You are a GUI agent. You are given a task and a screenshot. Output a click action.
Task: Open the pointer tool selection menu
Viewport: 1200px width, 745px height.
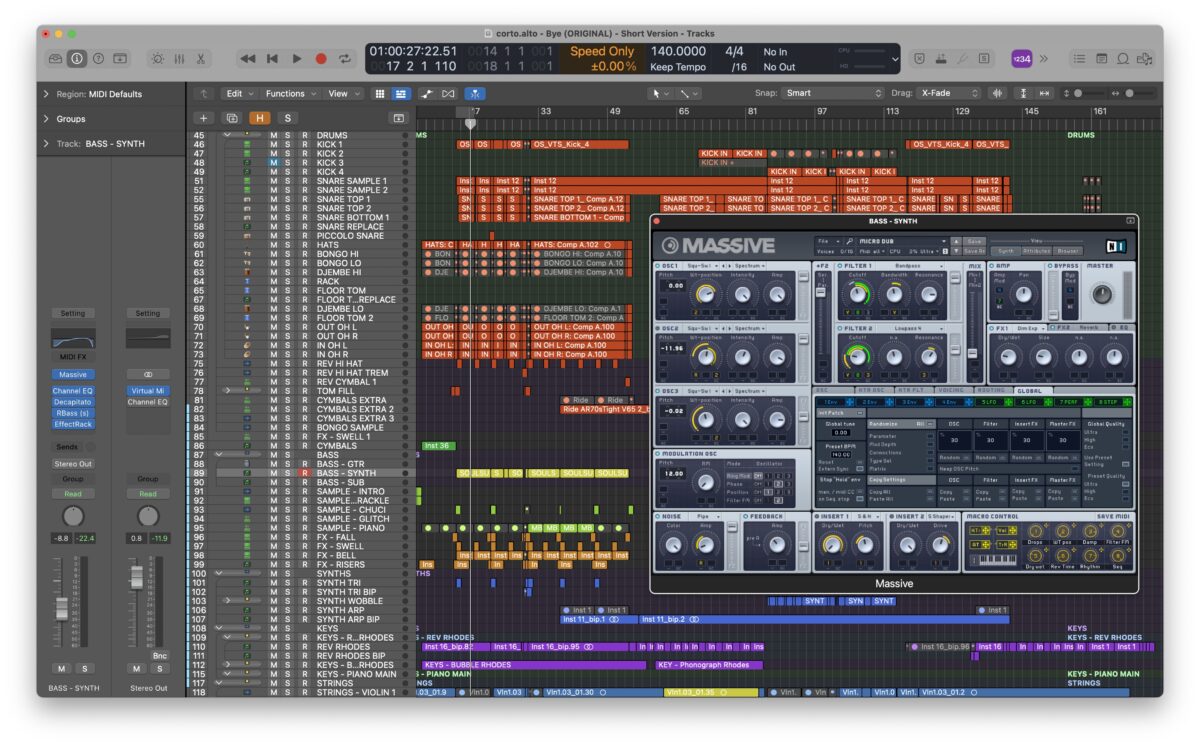661,93
